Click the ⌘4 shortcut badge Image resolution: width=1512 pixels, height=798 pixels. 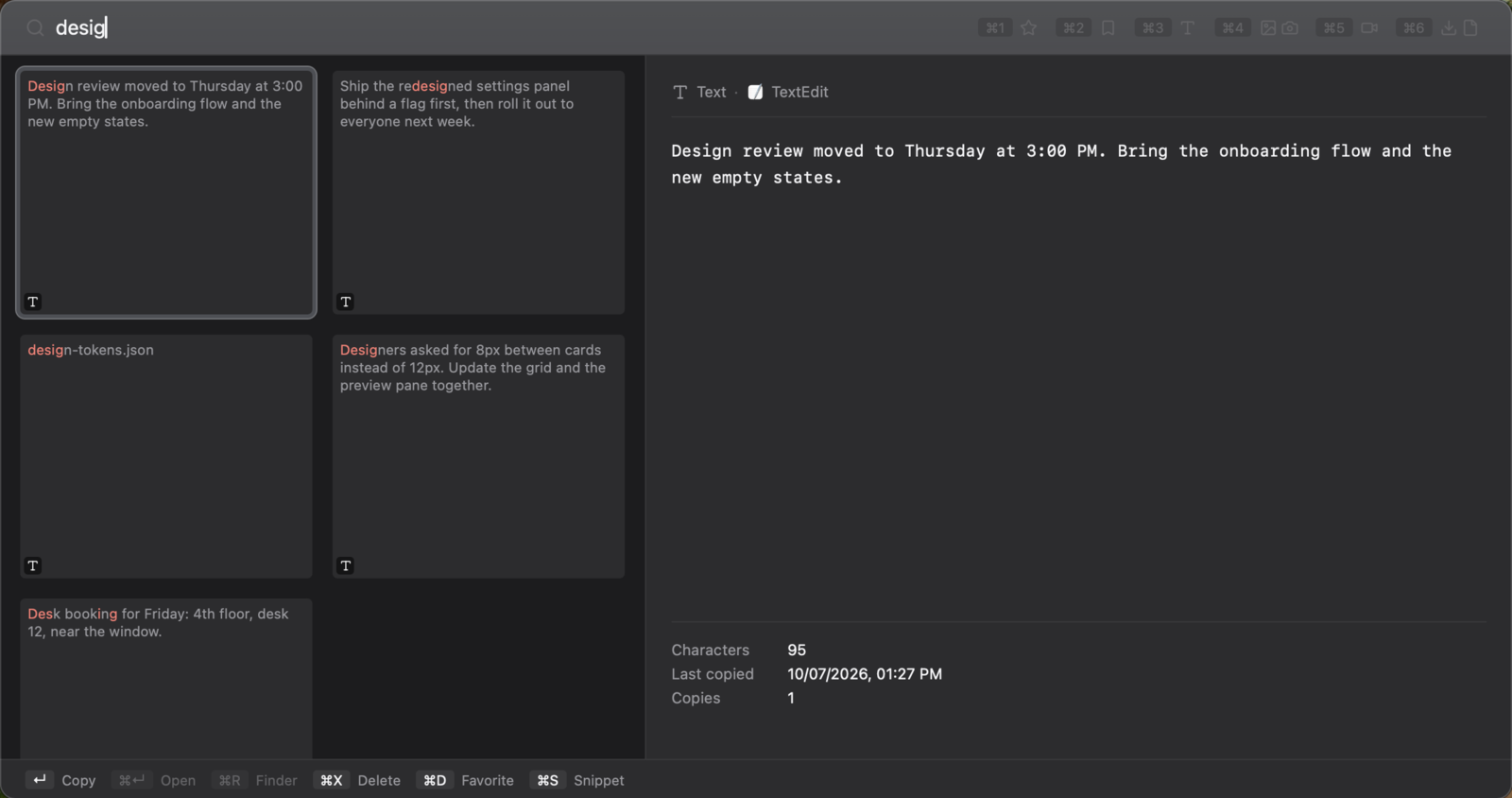pos(1232,28)
